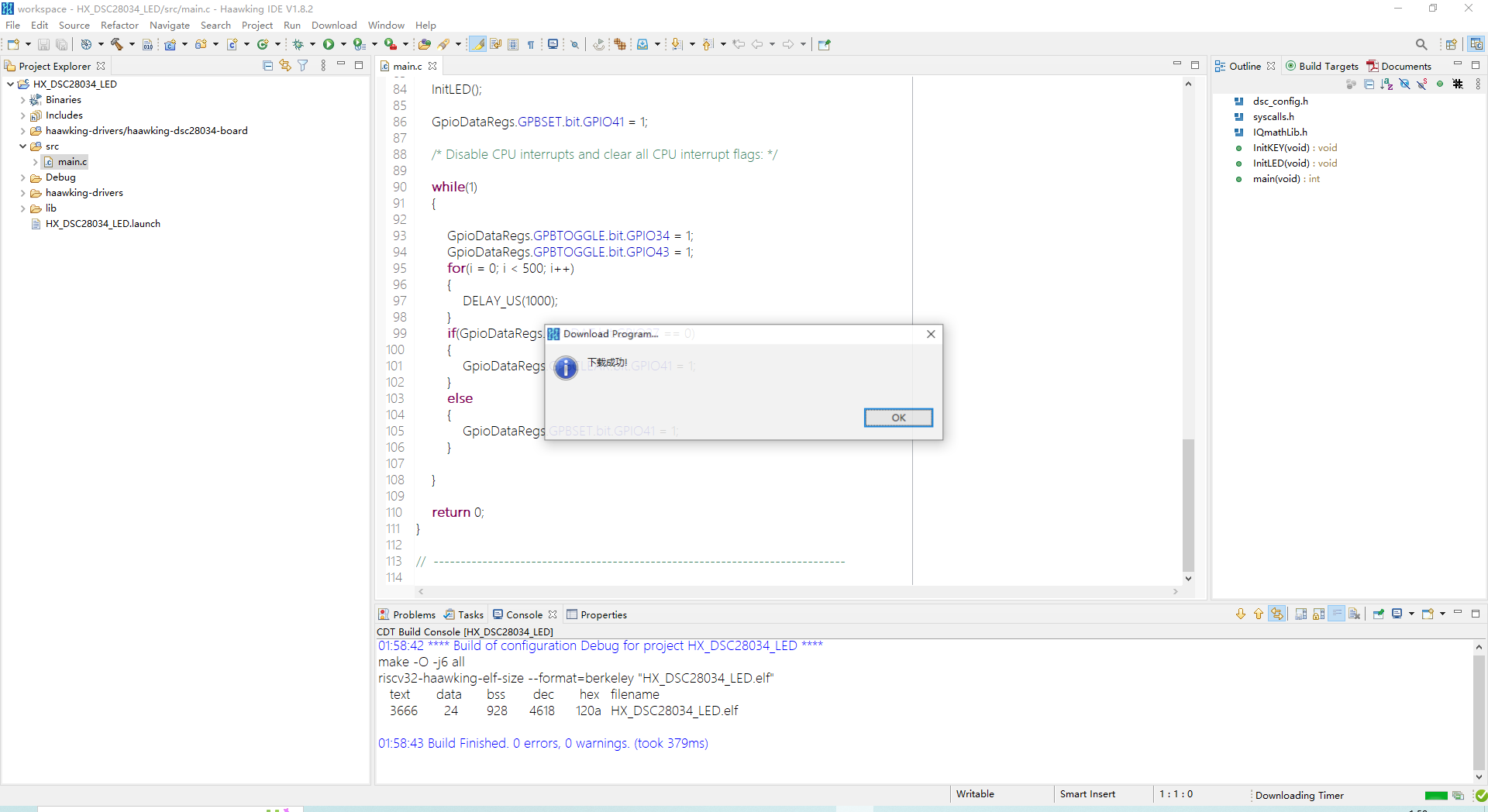This screenshot has width=1488, height=812.
Task: Click the New C source file icon
Action: [x=232, y=44]
